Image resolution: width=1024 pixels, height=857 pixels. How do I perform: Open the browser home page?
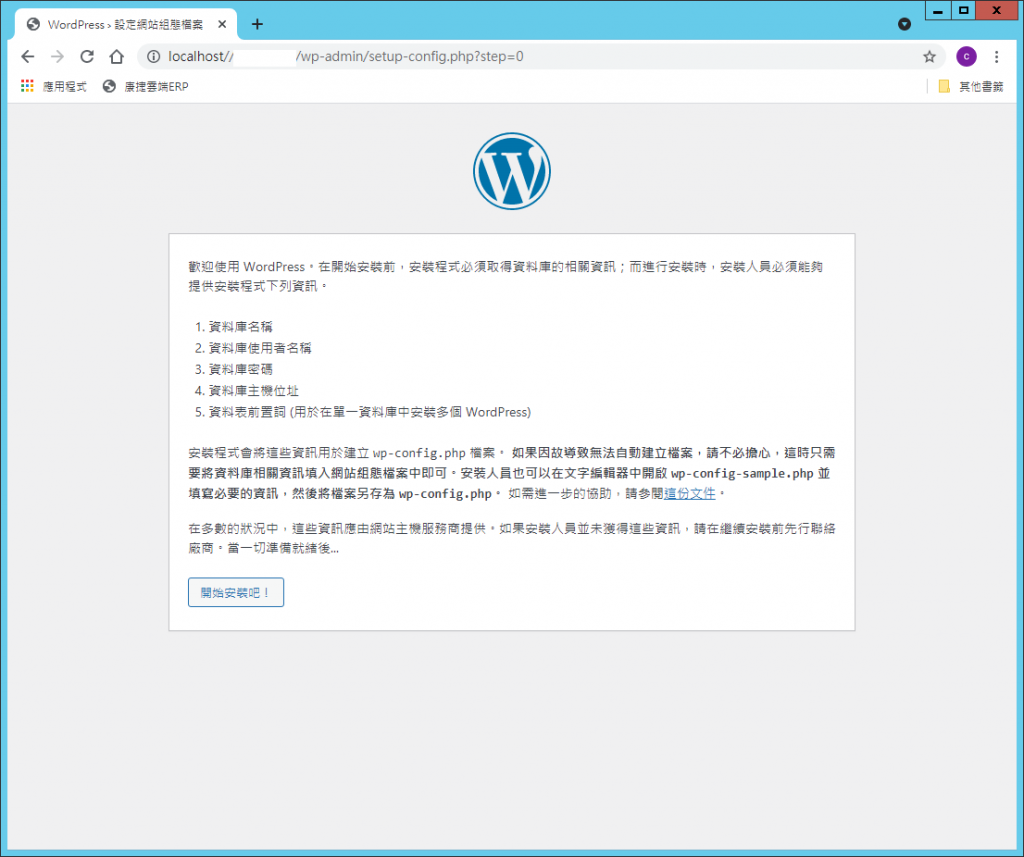pyautogui.click(x=116, y=57)
